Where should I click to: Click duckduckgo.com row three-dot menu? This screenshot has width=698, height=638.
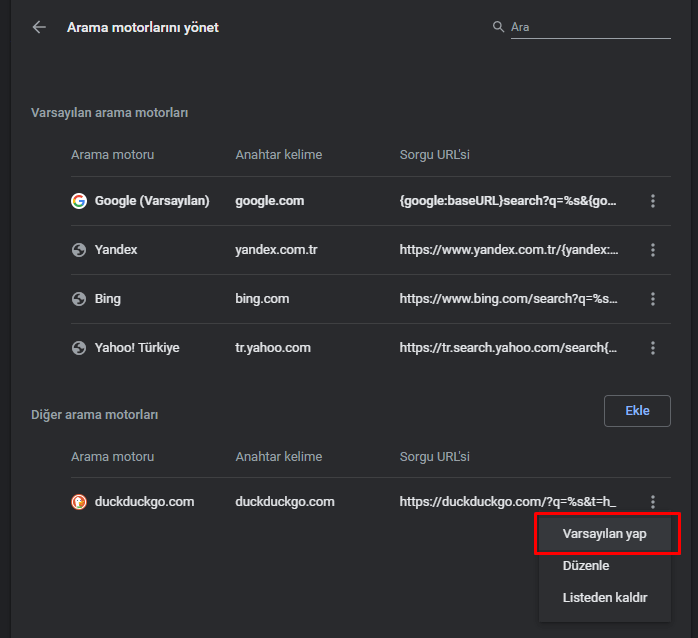pos(653,502)
